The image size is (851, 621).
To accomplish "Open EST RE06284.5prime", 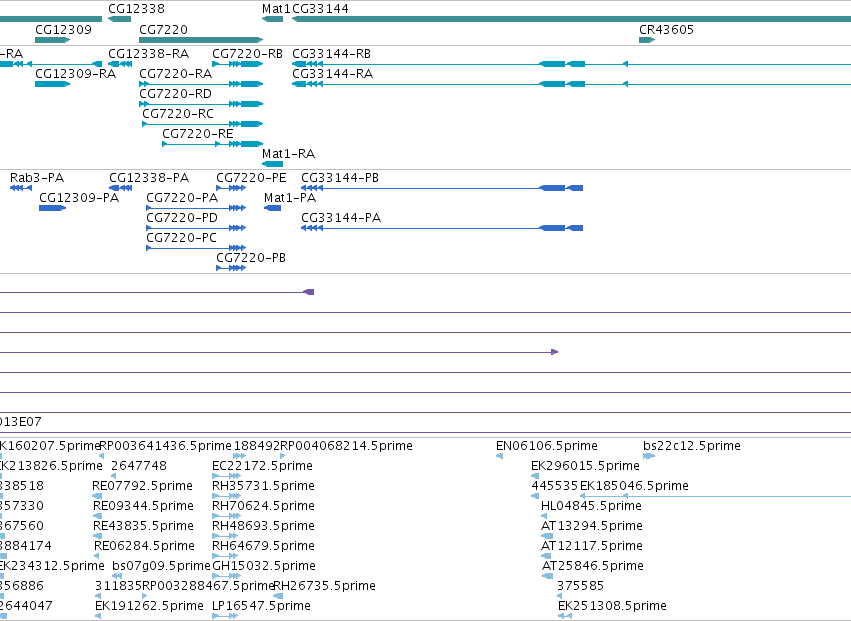I will 144,546.
